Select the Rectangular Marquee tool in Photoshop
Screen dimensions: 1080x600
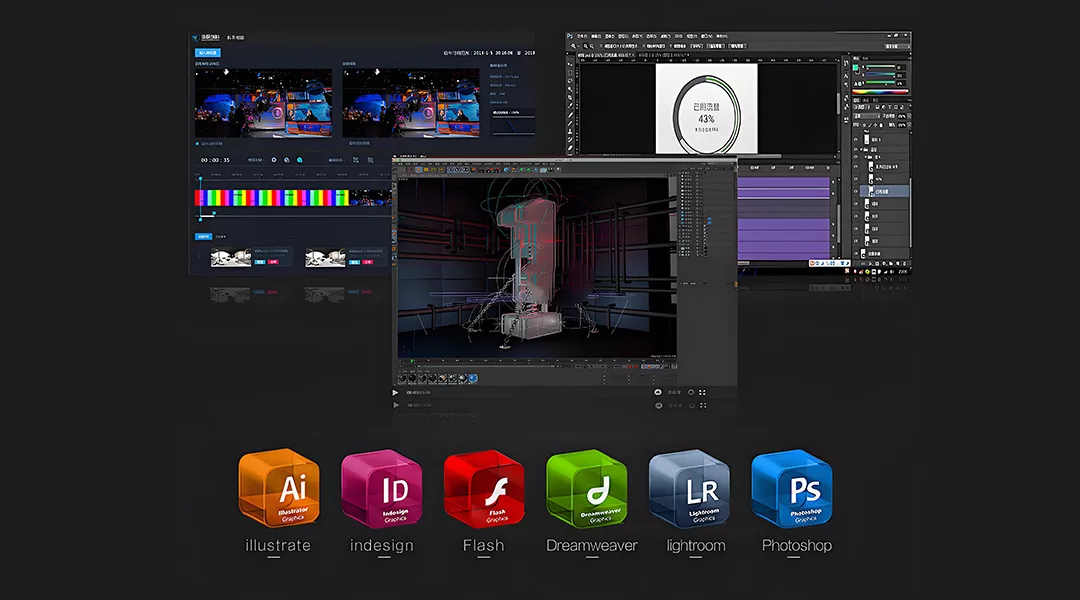coord(570,72)
